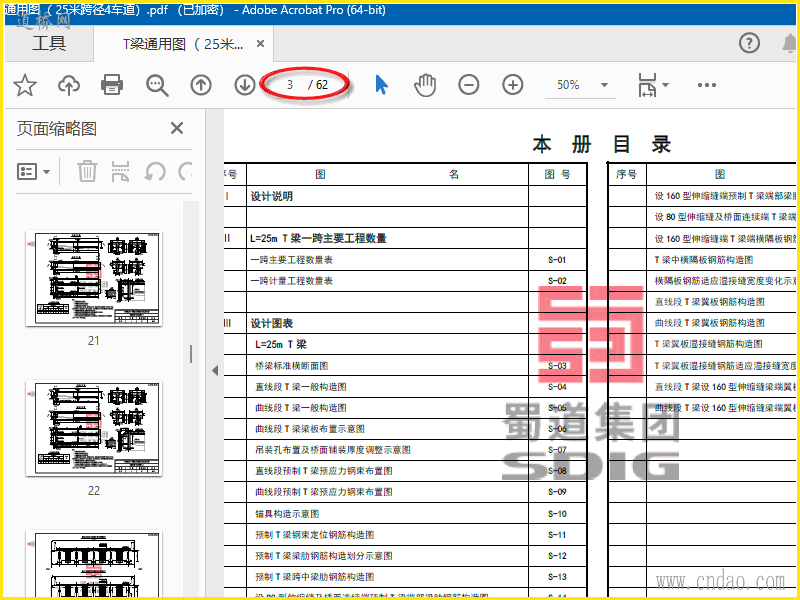Select page 21 thumbnail
This screenshot has width=800, height=600.
coord(94,278)
